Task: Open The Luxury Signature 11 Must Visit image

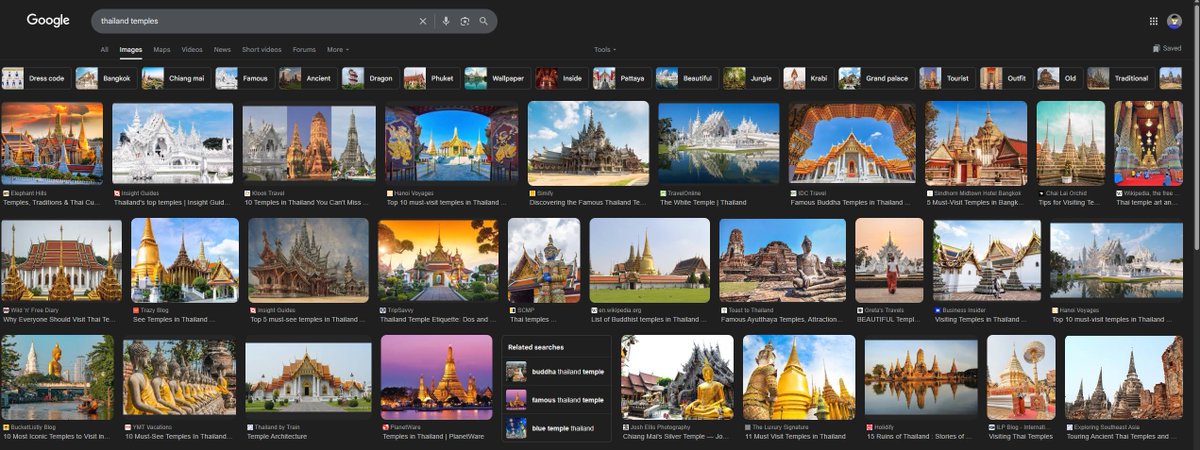Action: tap(800, 378)
